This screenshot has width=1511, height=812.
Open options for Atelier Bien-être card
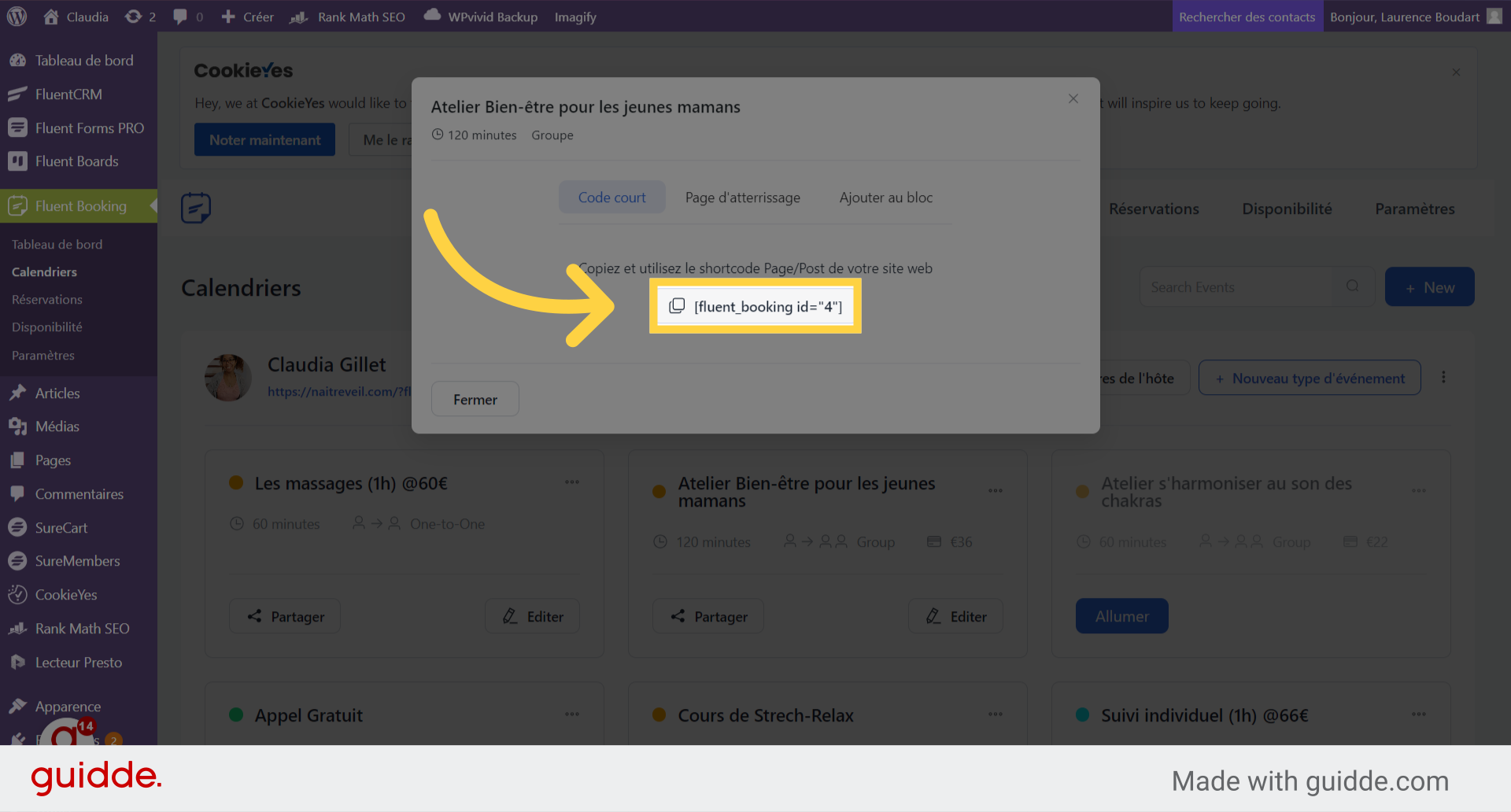coord(996,491)
